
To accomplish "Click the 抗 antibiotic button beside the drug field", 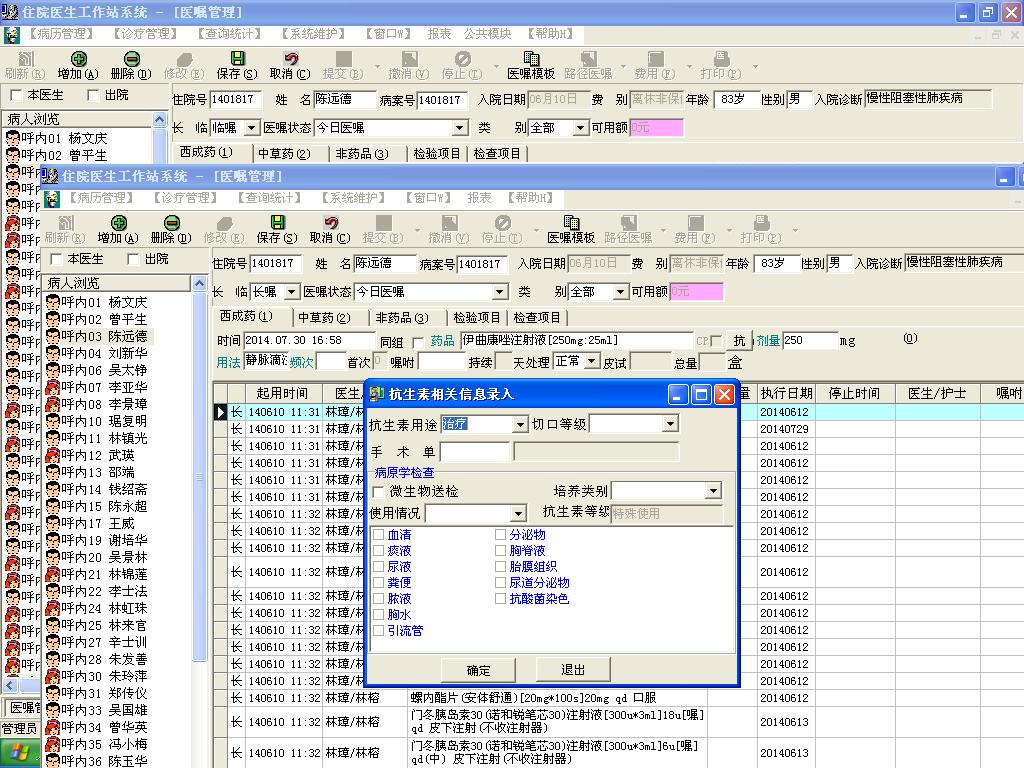I will [739, 340].
